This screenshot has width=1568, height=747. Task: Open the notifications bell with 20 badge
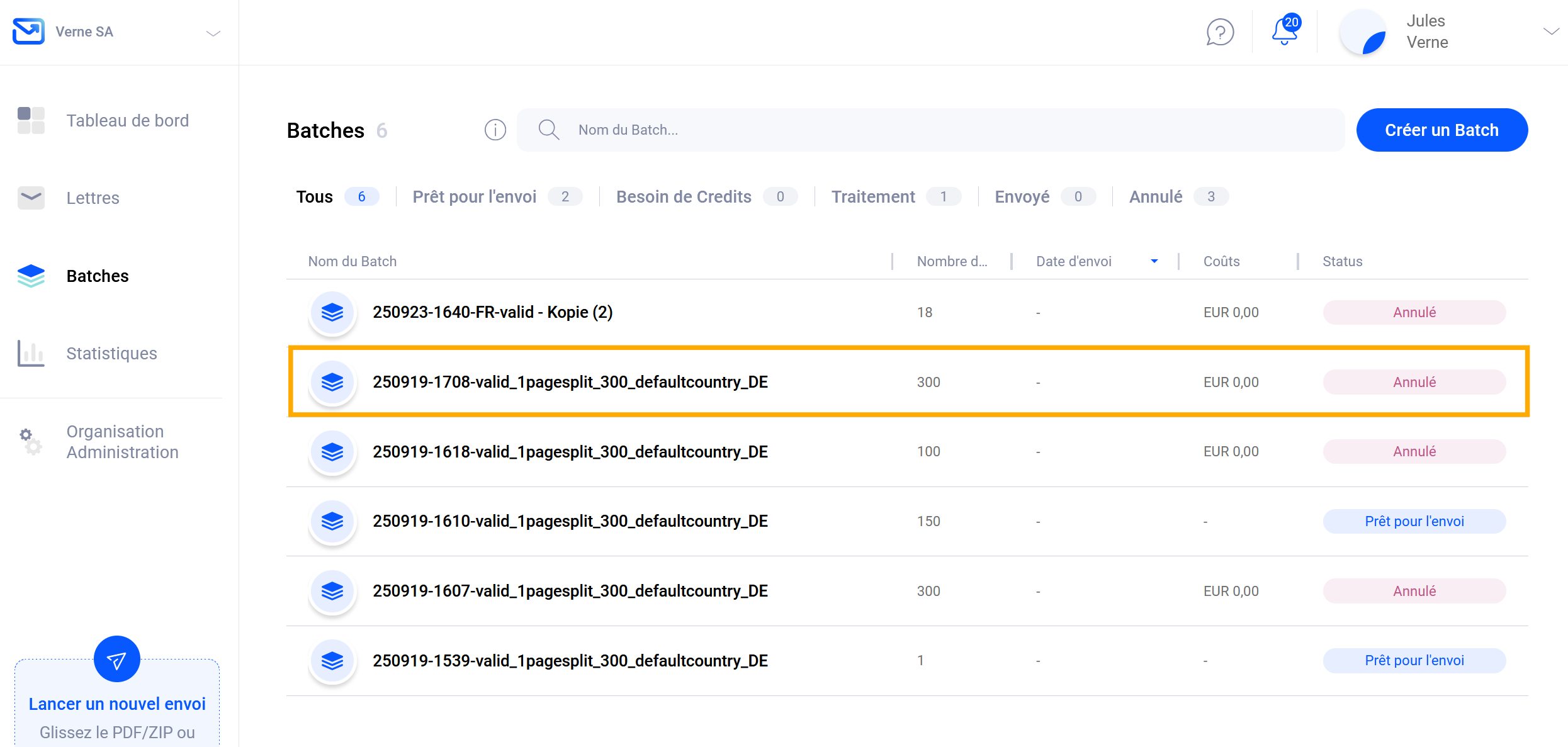point(1284,31)
